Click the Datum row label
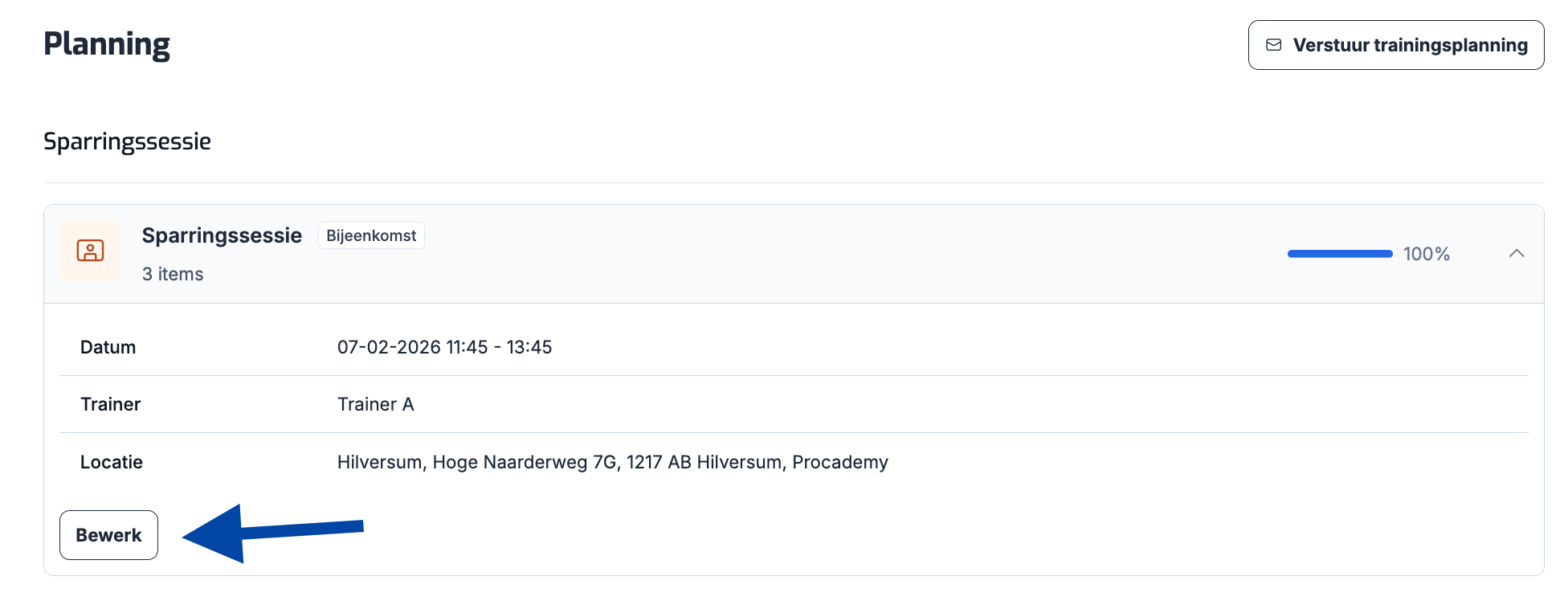The image size is (1568, 601). tap(108, 347)
